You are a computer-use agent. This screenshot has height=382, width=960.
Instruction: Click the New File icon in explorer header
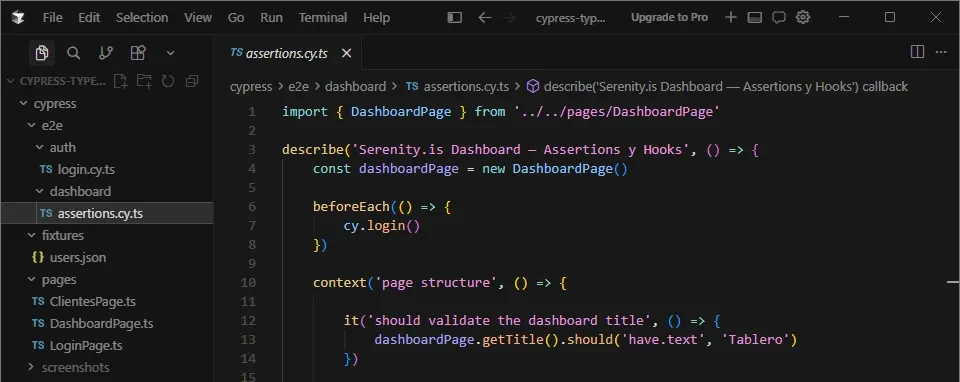[x=121, y=81]
